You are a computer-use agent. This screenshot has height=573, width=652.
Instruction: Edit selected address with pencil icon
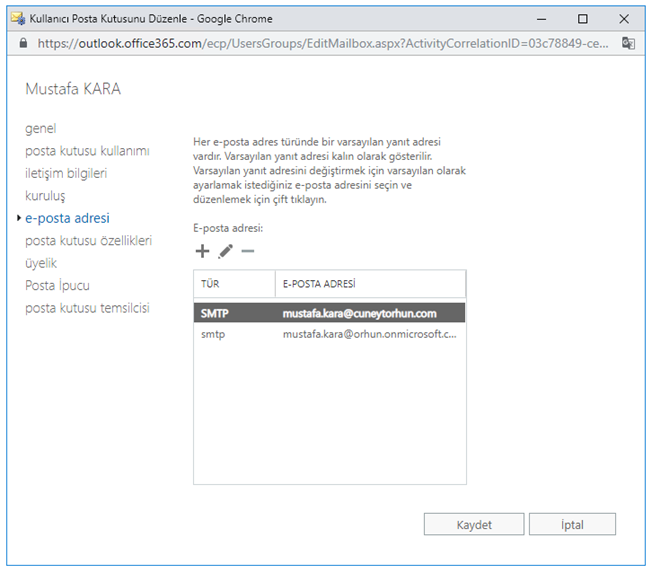(x=225, y=251)
